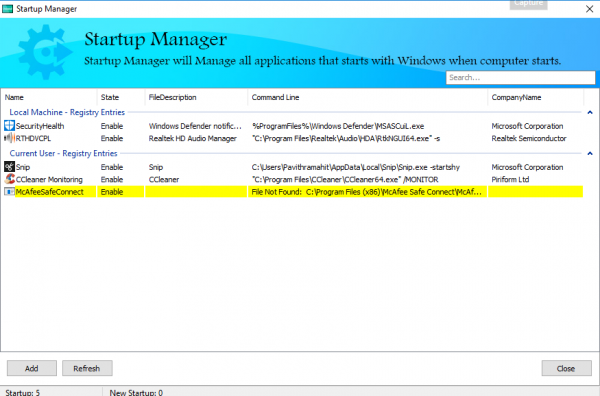
Task: Click the MSASCuiL.exe command line
Action: click(x=338, y=126)
